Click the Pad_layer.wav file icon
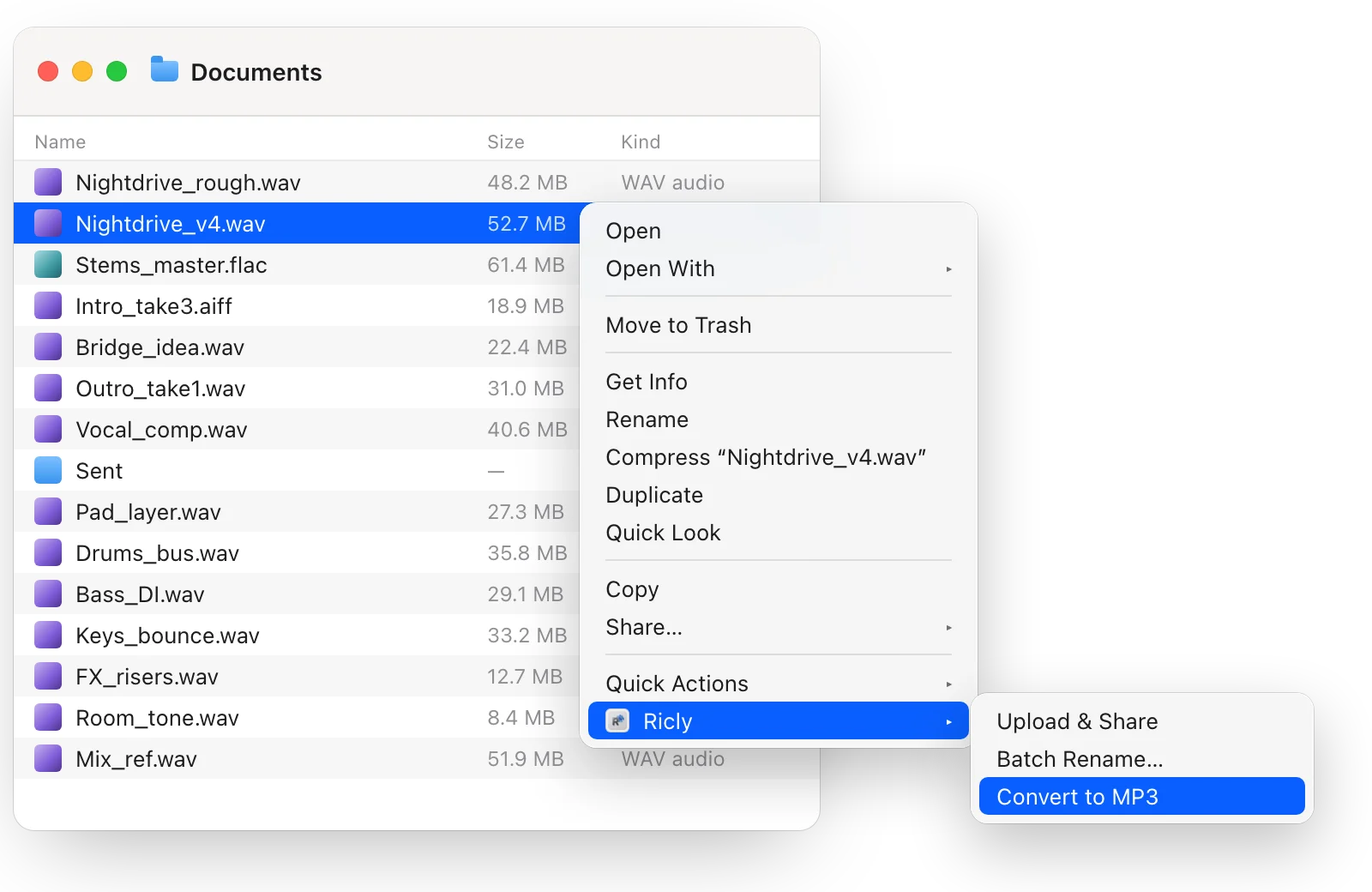 pos(48,511)
